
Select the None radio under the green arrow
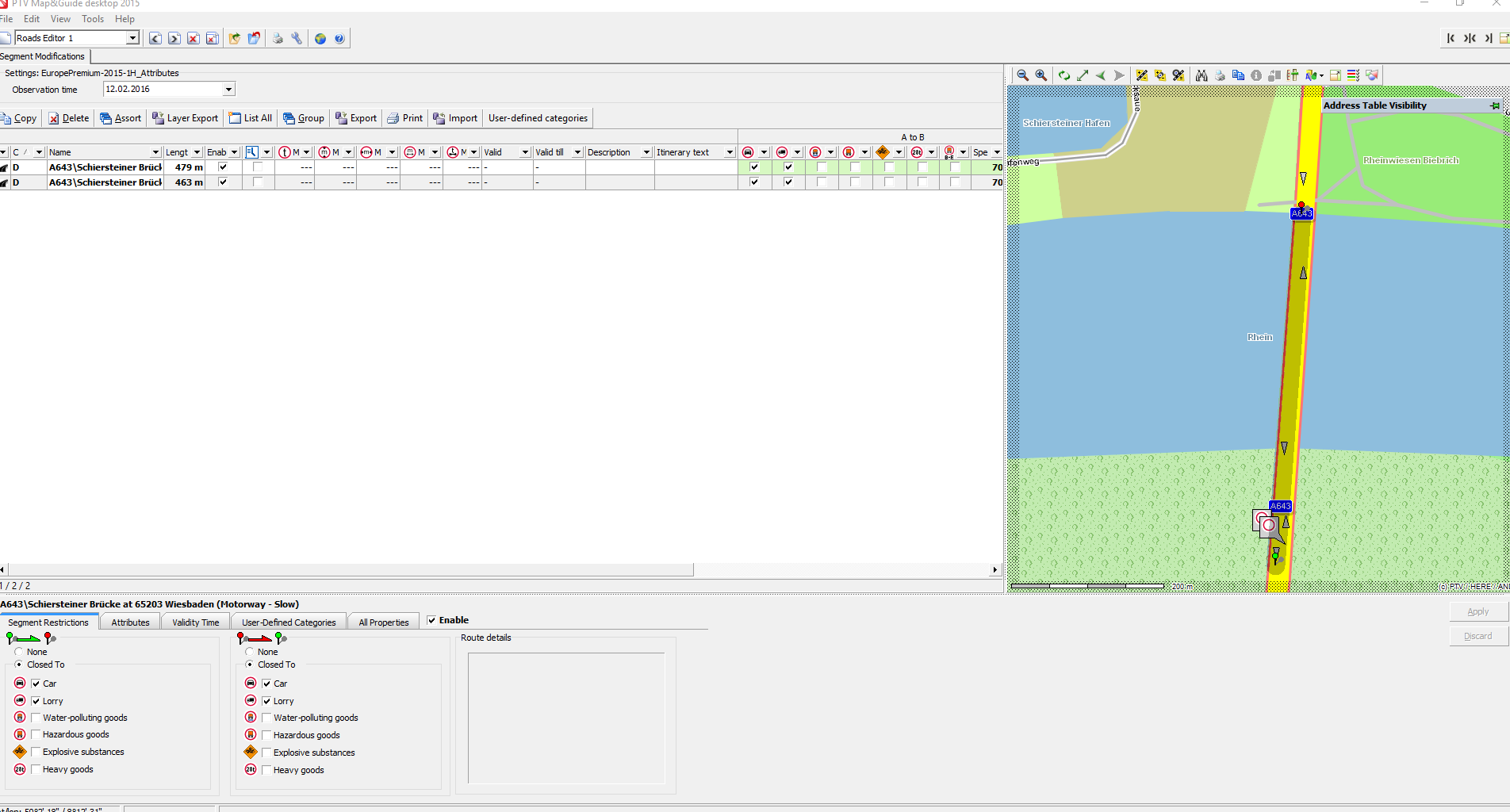19,652
